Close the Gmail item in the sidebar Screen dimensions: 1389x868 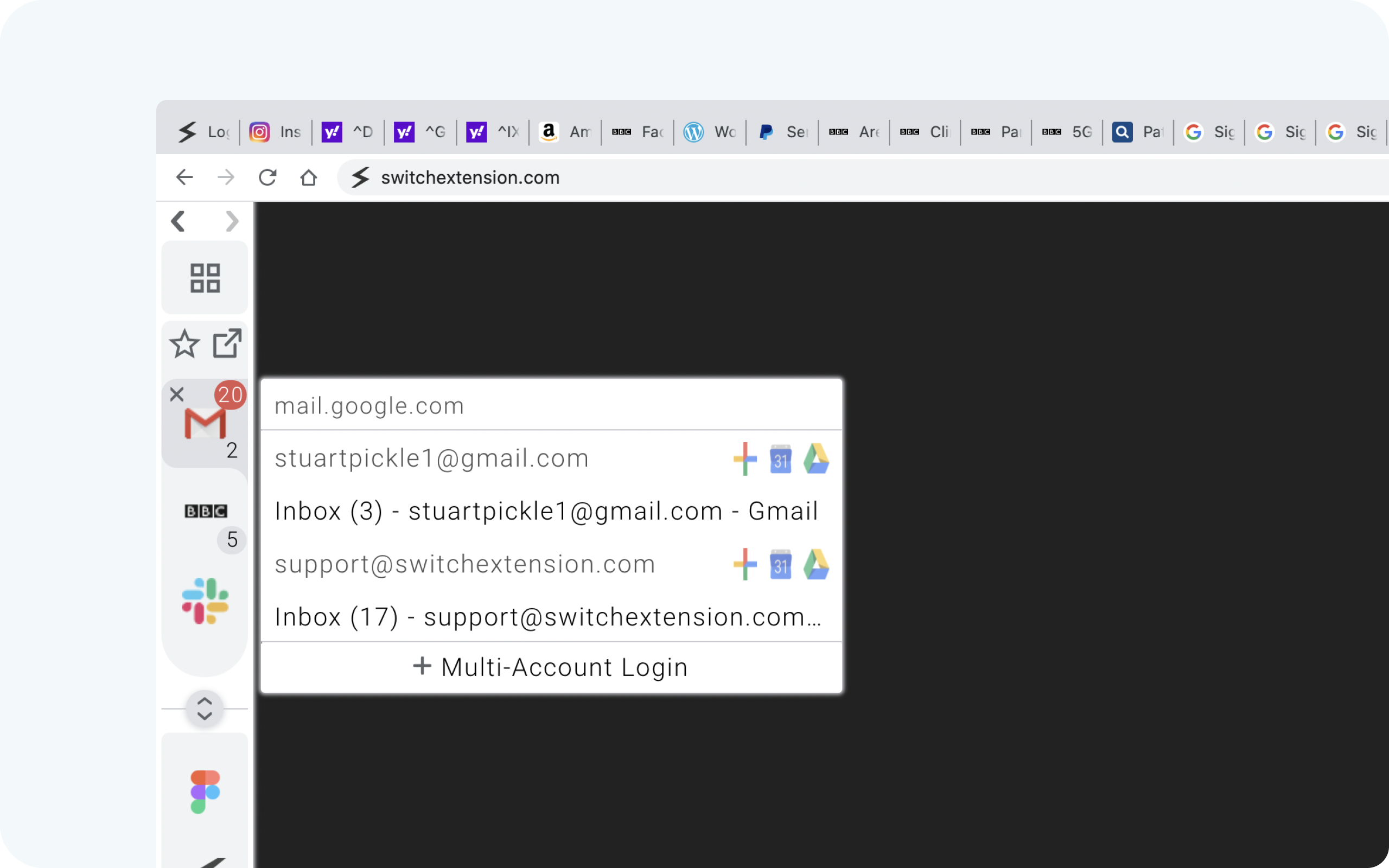tap(176, 394)
